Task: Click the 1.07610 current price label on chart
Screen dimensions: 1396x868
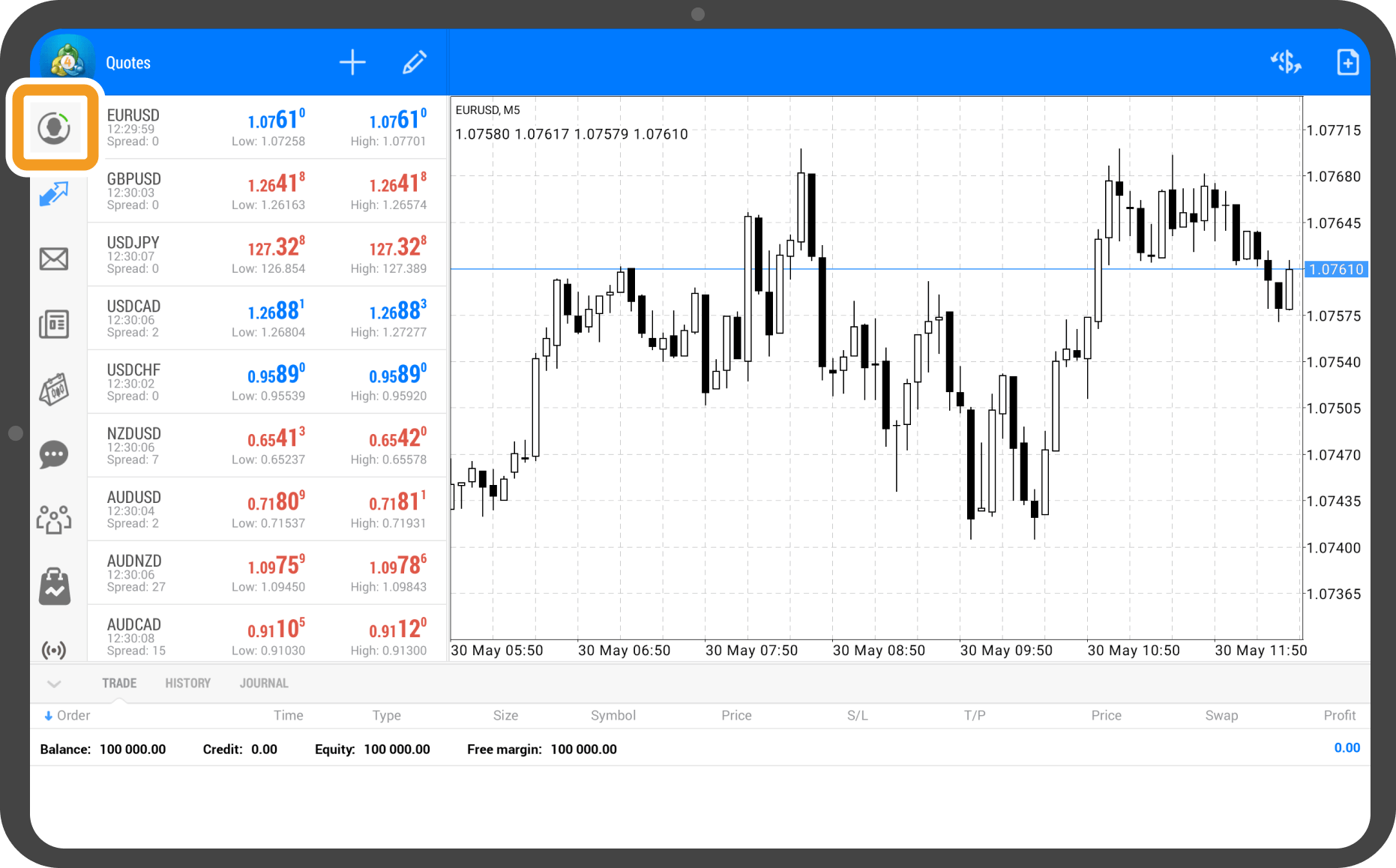Action: (x=1336, y=269)
